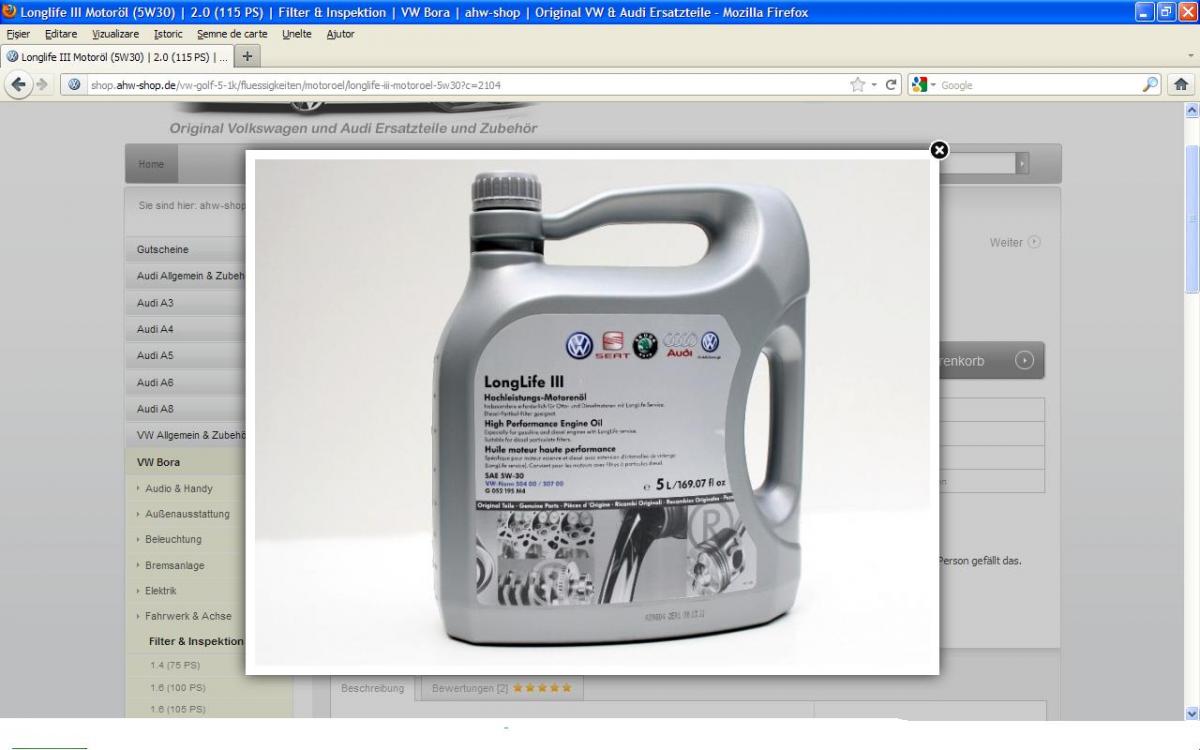This screenshot has height=750, width=1200.
Task: Open the Unelte menu
Action: 296,34
